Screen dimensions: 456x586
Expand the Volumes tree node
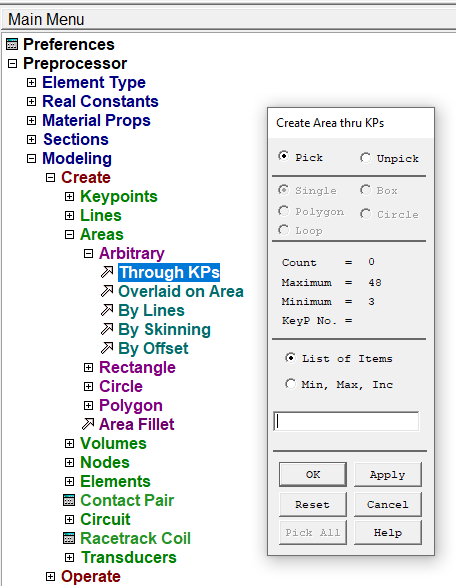pyautogui.click(x=70, y=443)
